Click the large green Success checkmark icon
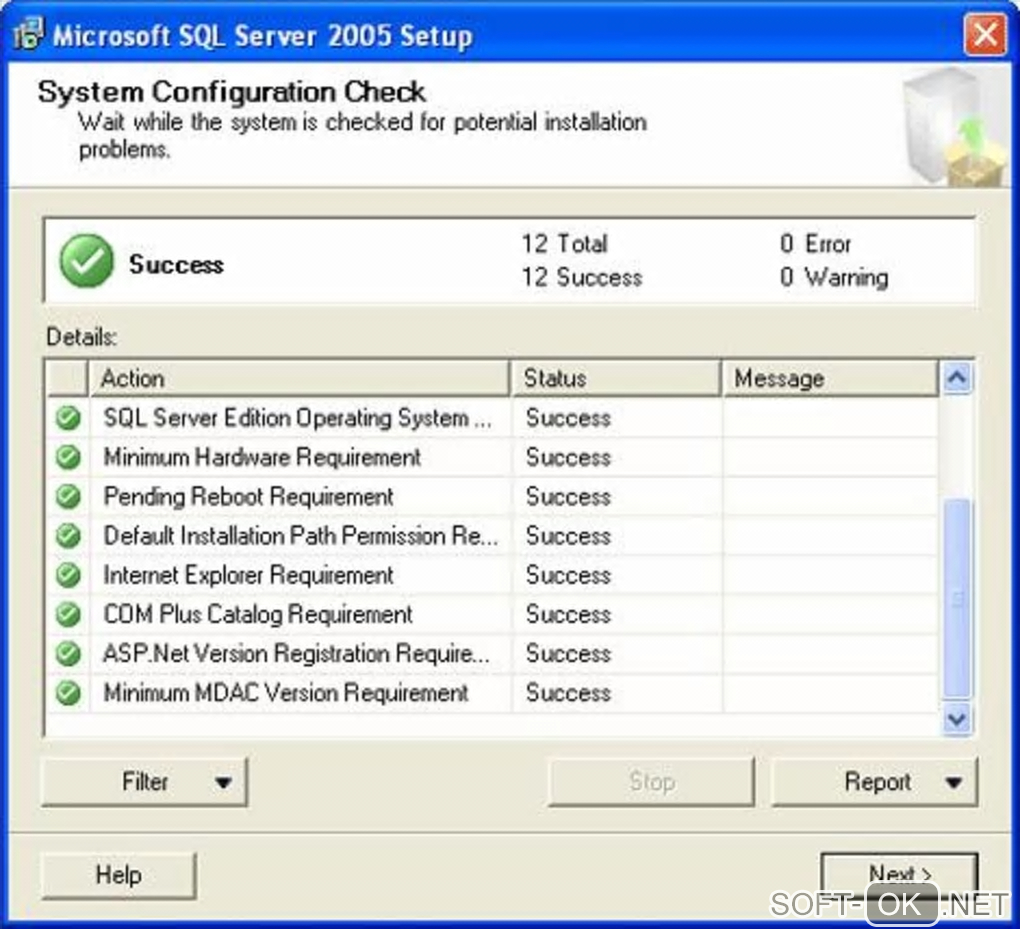This screenshot has width=1020, height=929. tap(87, 261)
